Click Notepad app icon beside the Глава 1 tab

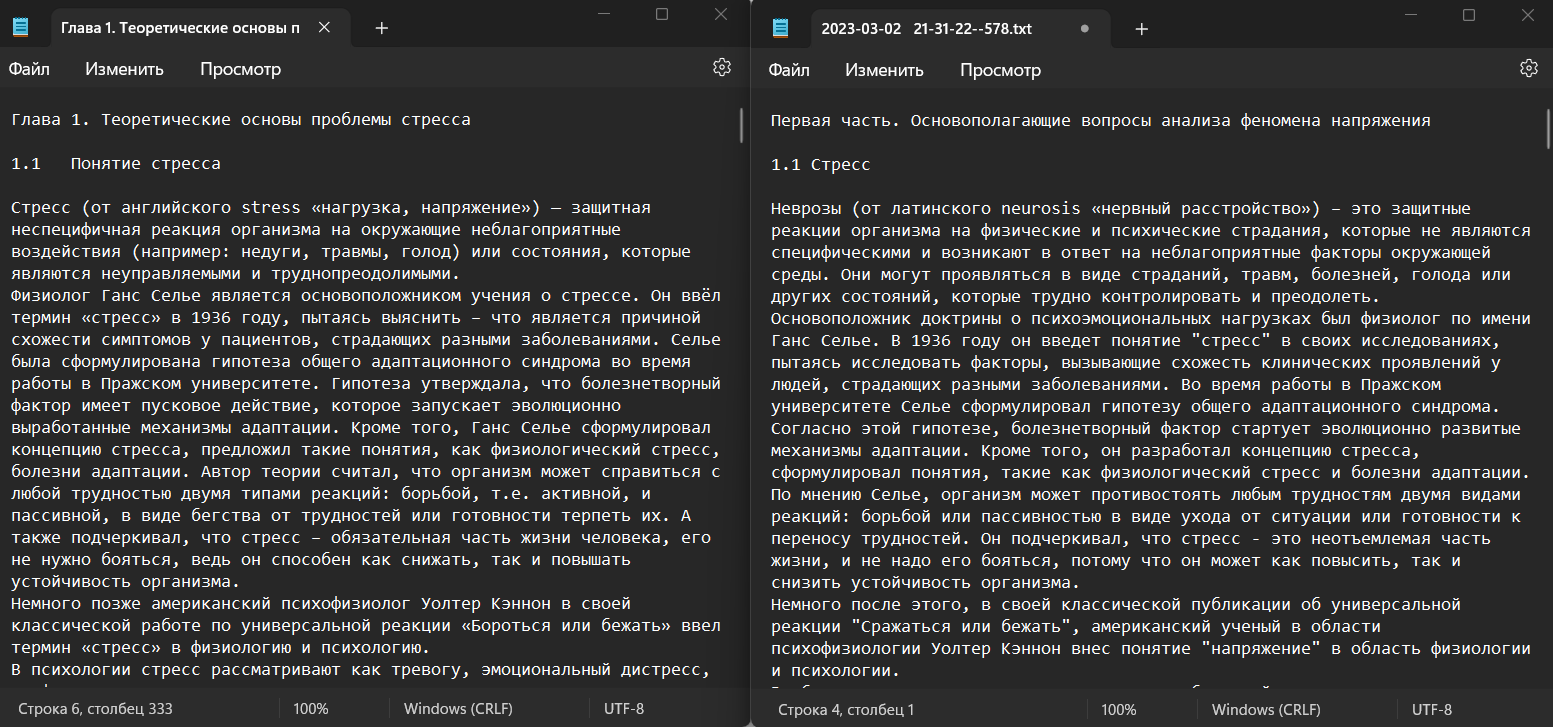[21, 28]
